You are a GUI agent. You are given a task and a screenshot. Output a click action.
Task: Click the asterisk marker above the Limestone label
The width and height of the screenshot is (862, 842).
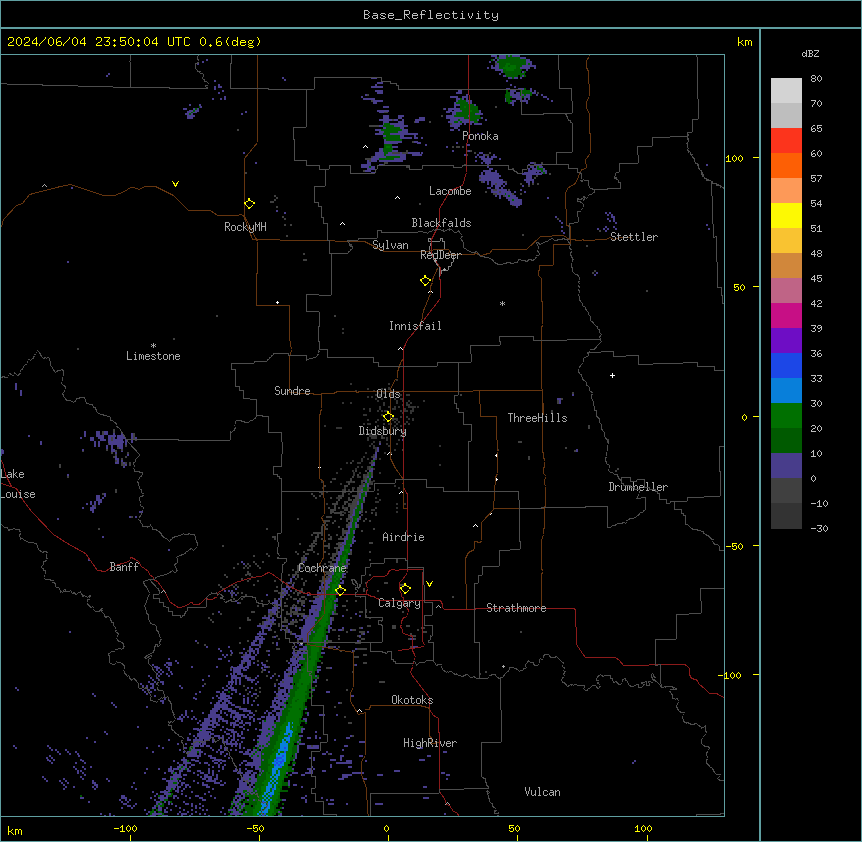153,346
